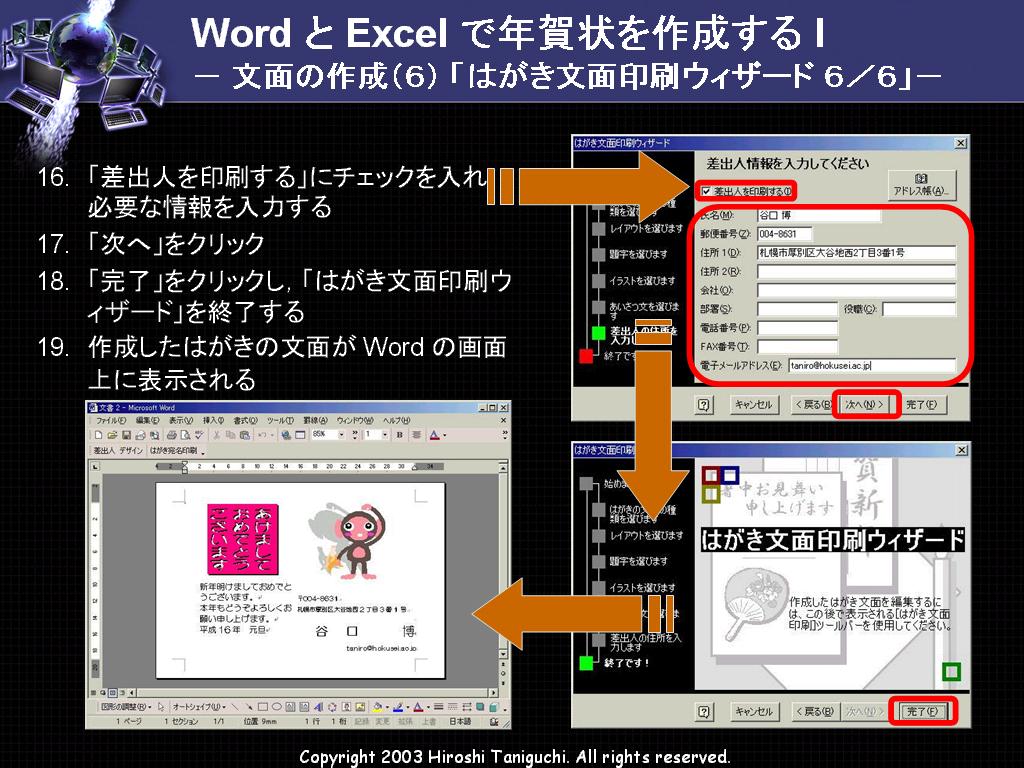Open オートシェイプ dropdown menu
The width and height of the screenshot is (1024, 768).
(199, 707)
